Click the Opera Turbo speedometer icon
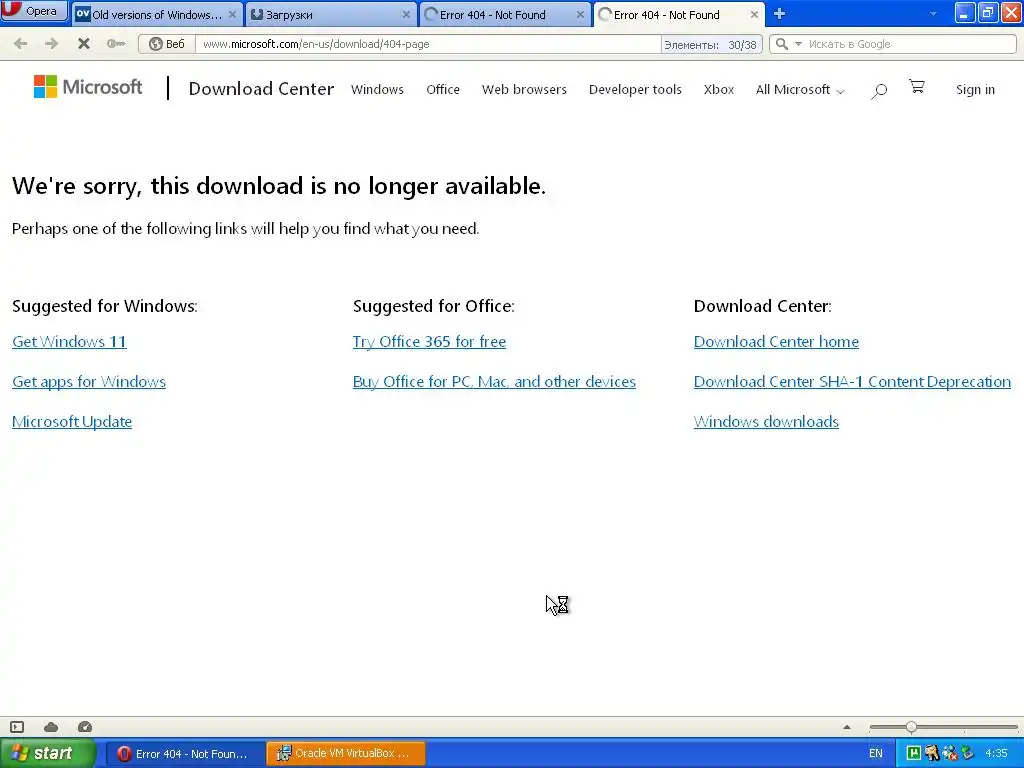 85,727
